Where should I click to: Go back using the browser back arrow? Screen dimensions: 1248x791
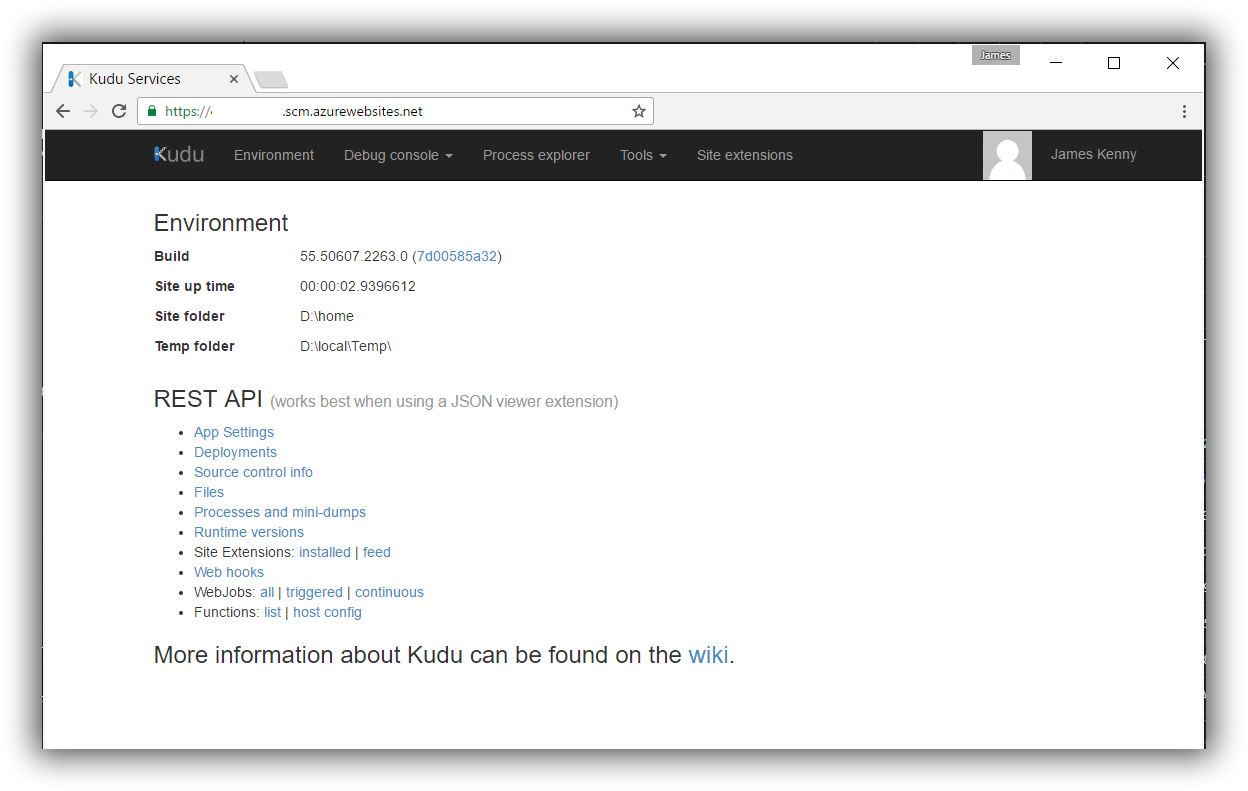click(63, 111)
